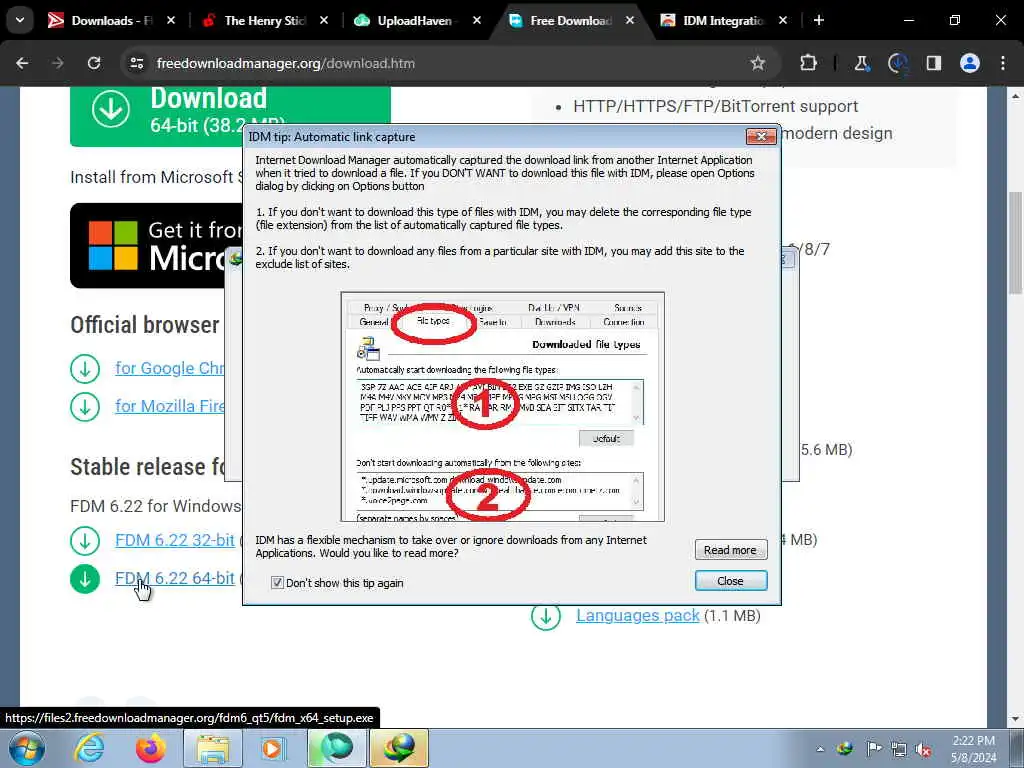Open the Extensions puzzle icon
Viewport: 1024px width, 768px height.
[x=808, y=63]
